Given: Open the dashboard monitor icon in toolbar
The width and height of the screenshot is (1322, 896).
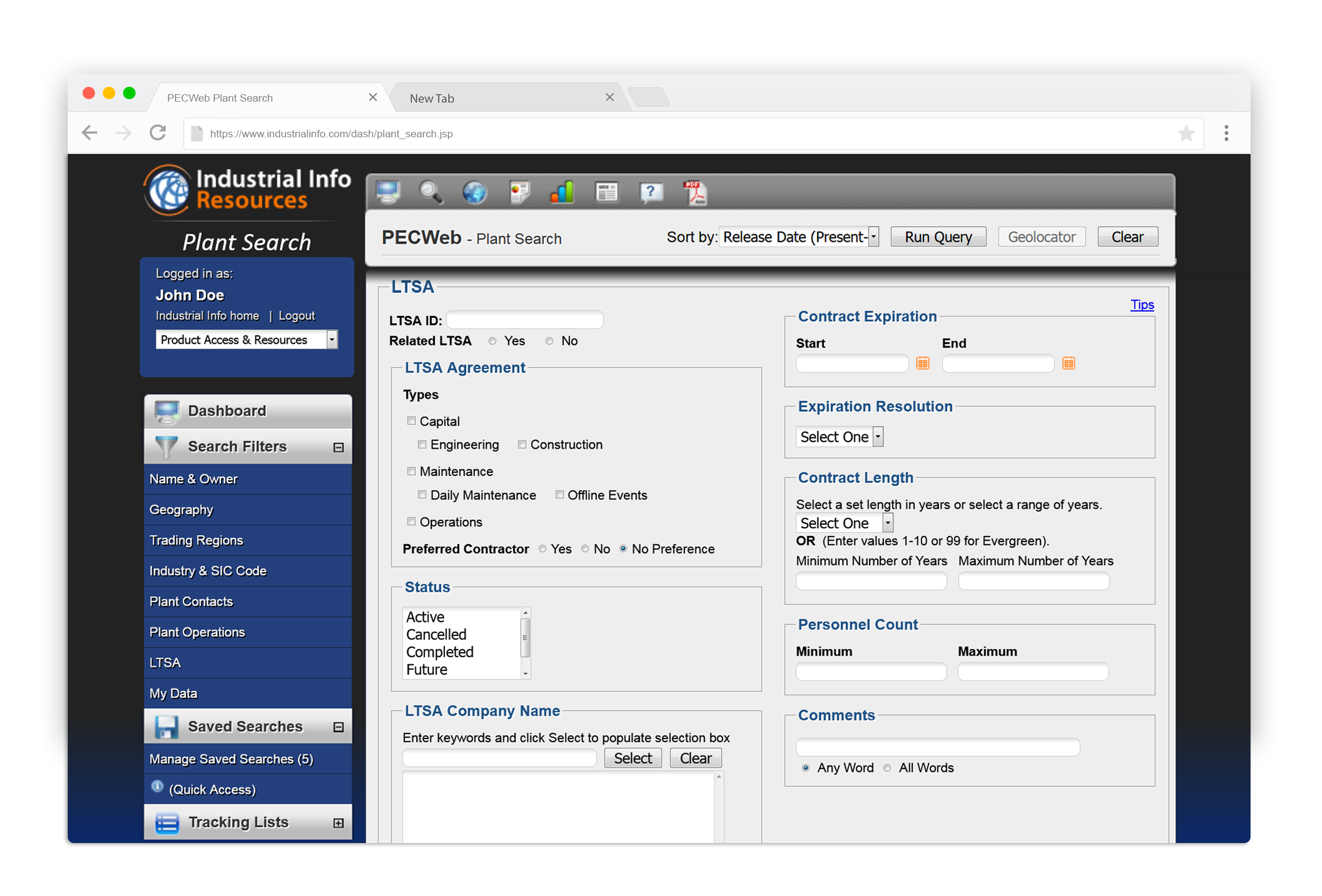Looking at the screenshot, I should 388,192.
